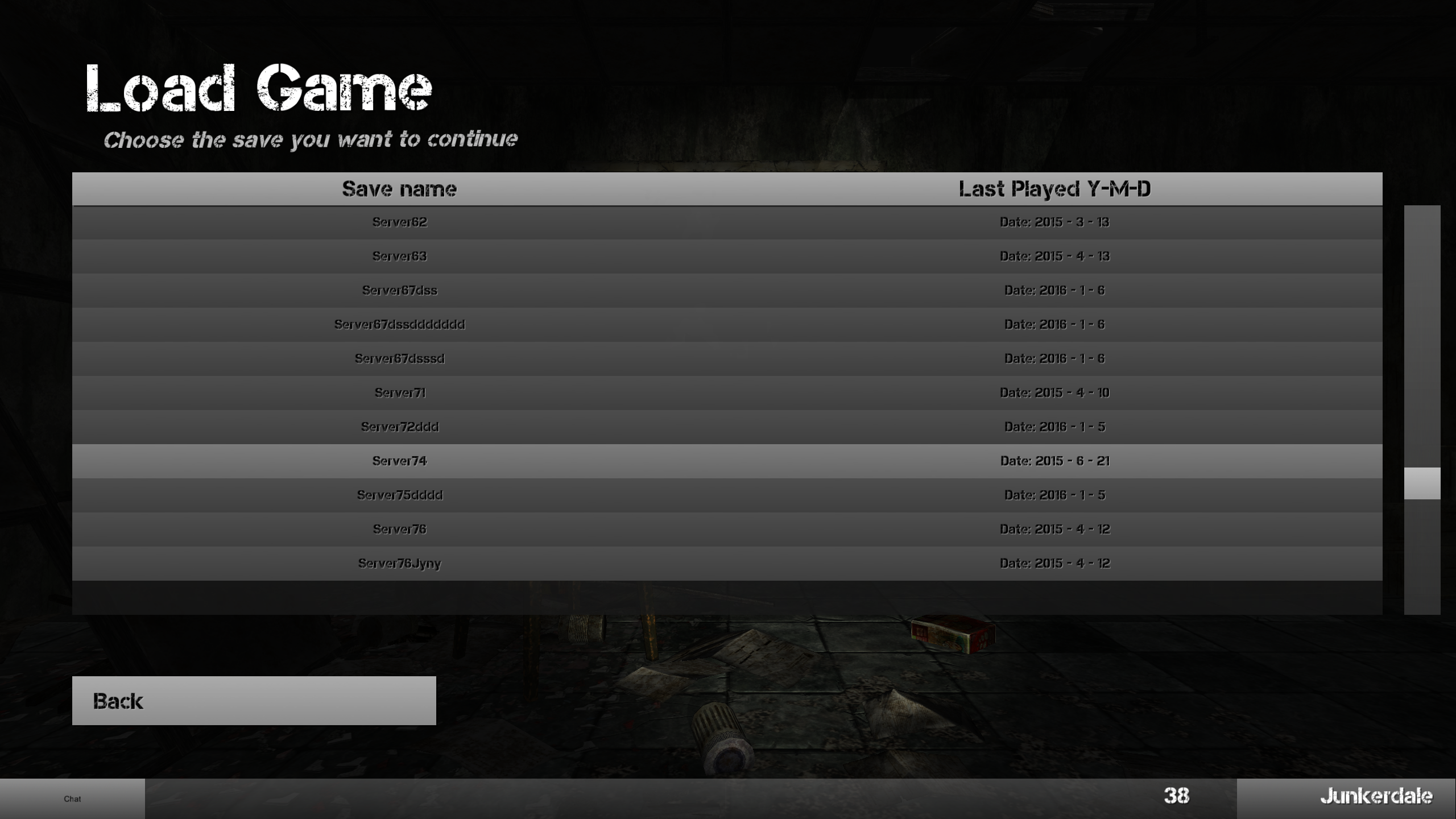Select Server76Jyny save entry
The width and height of the screenshot is (1456, 819).
pyautogui.click(x=399, y=563)
